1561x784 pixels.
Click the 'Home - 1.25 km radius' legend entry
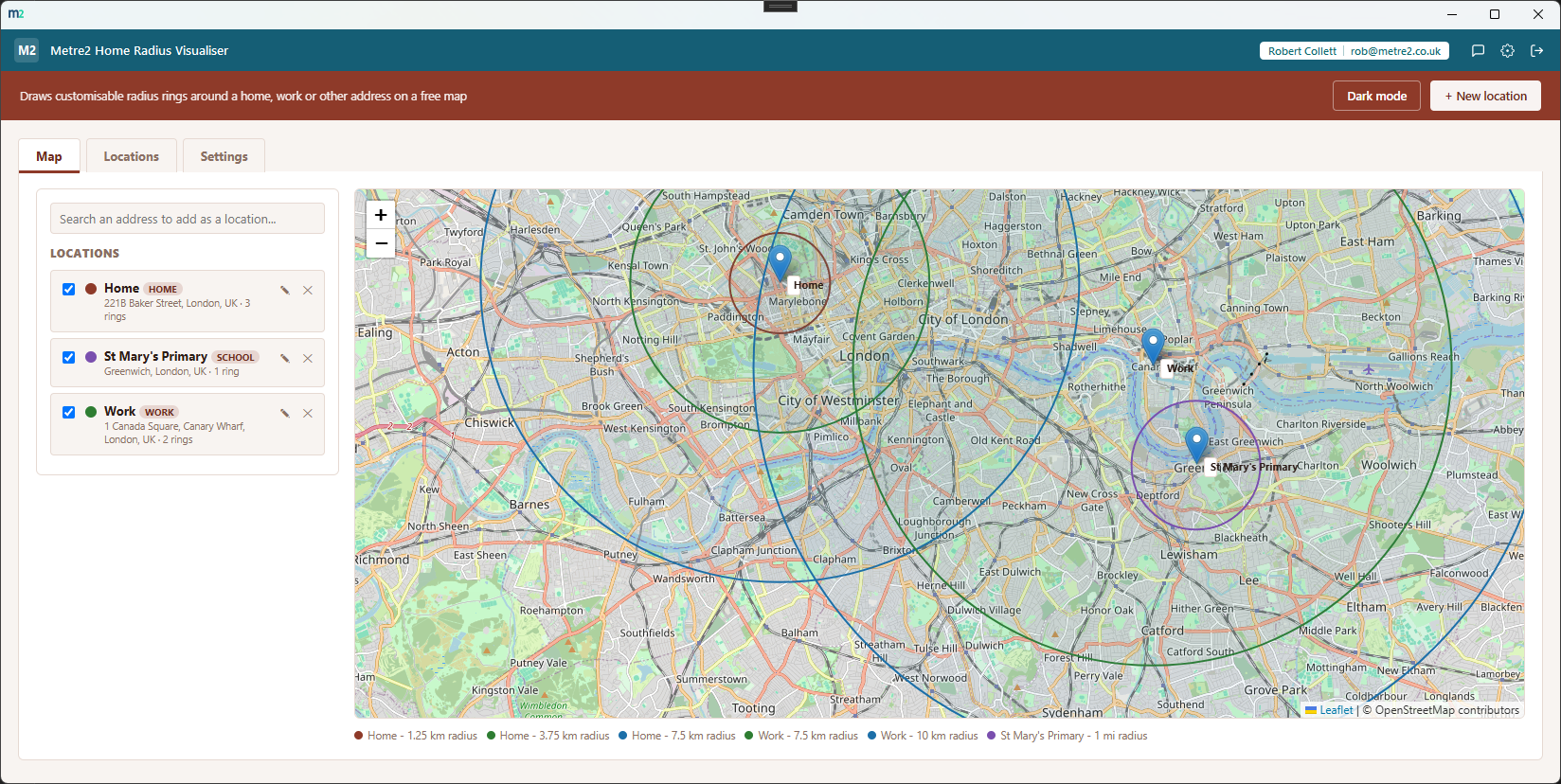[x=416, y=736]
